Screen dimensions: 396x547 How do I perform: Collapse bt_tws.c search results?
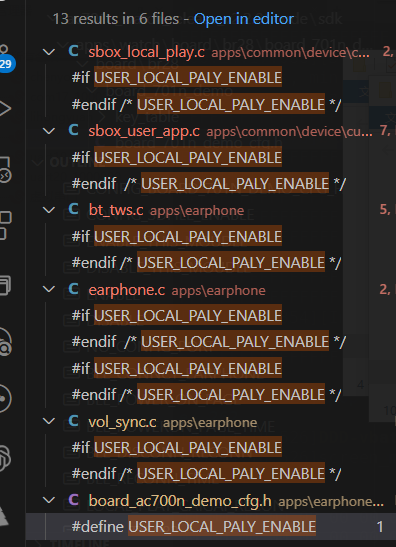point(49,210)
